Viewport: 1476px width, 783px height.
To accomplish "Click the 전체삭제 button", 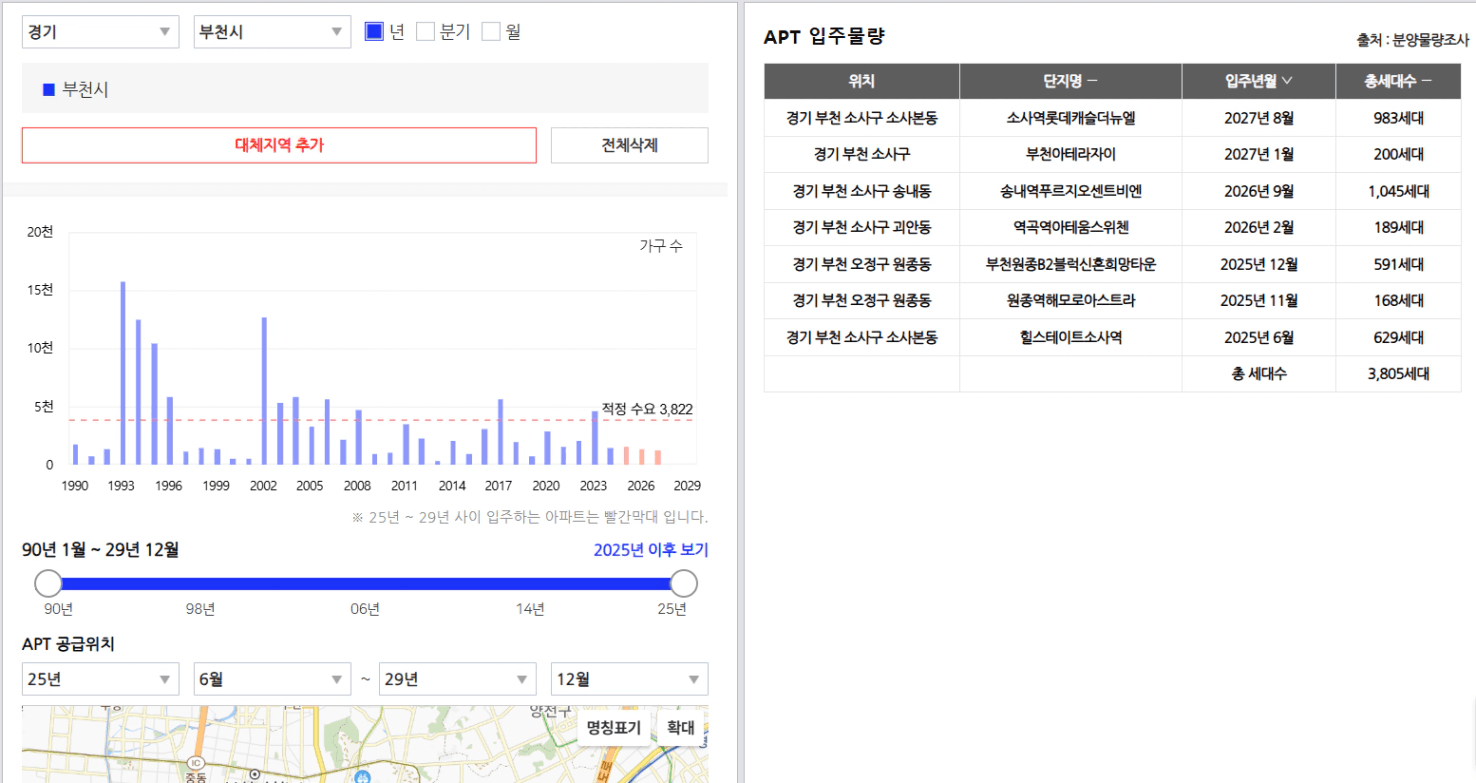I will (x=629, y=145).
